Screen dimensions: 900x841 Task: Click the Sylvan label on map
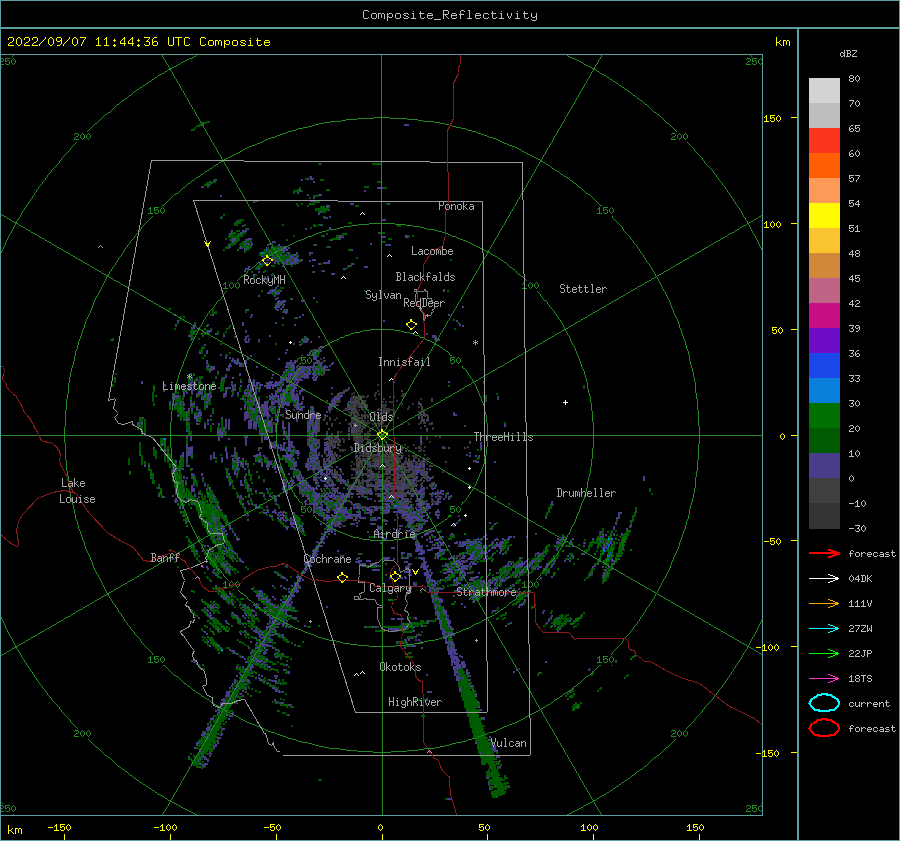coord(383,295)
